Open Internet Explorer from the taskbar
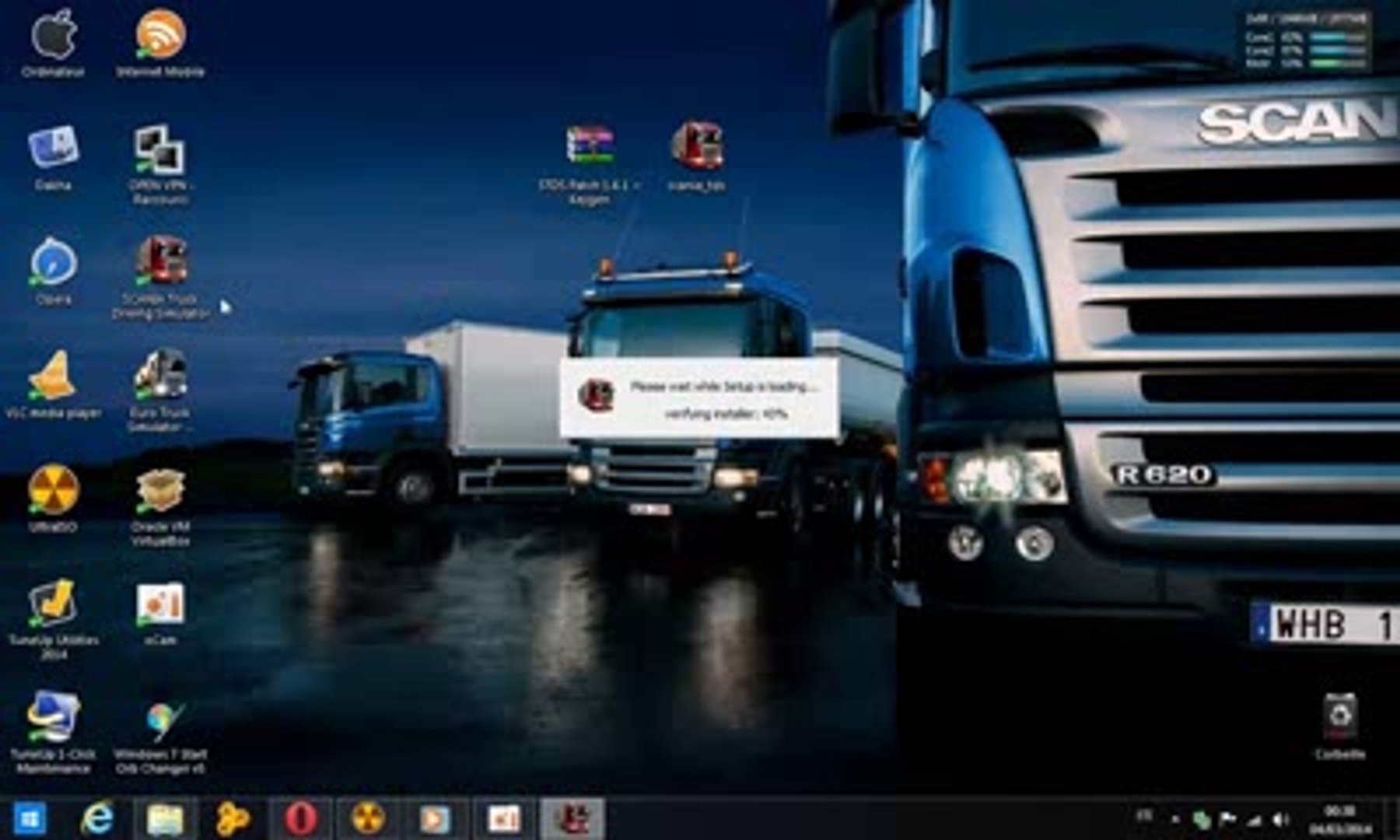The width and height of the screenshot is (1400, 840). [x=98, y=818]
